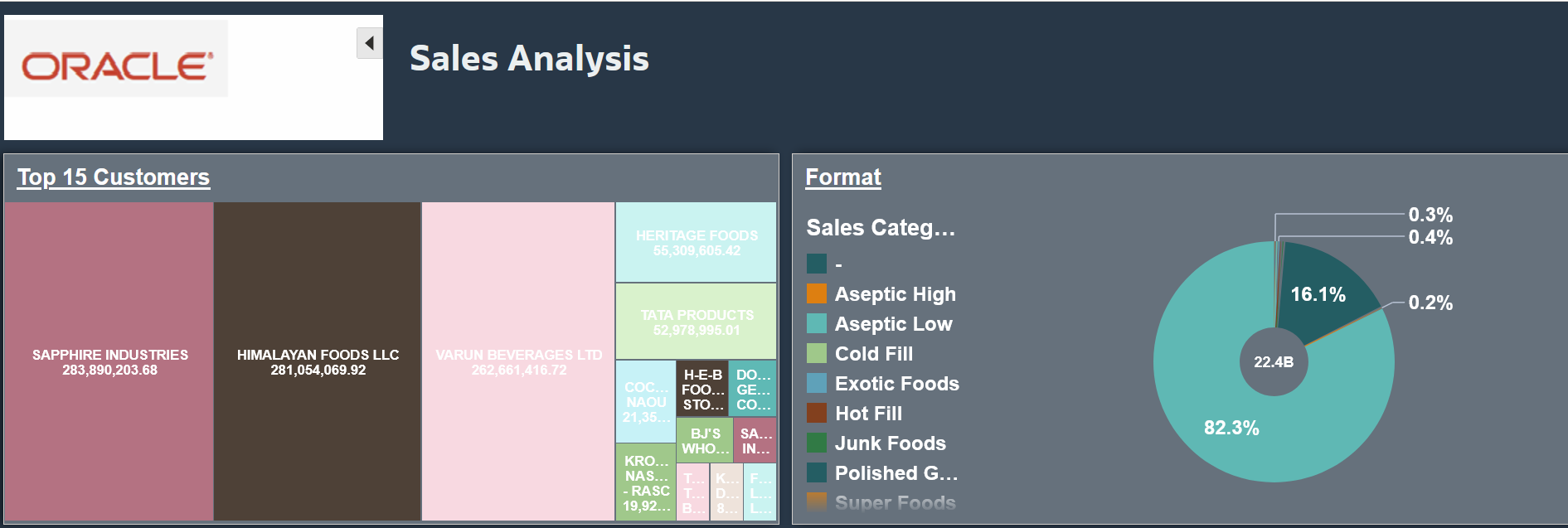Screen dimensions: 1568x528
Task: Click the 16.1% pie slice
Action: point(1318,295)
